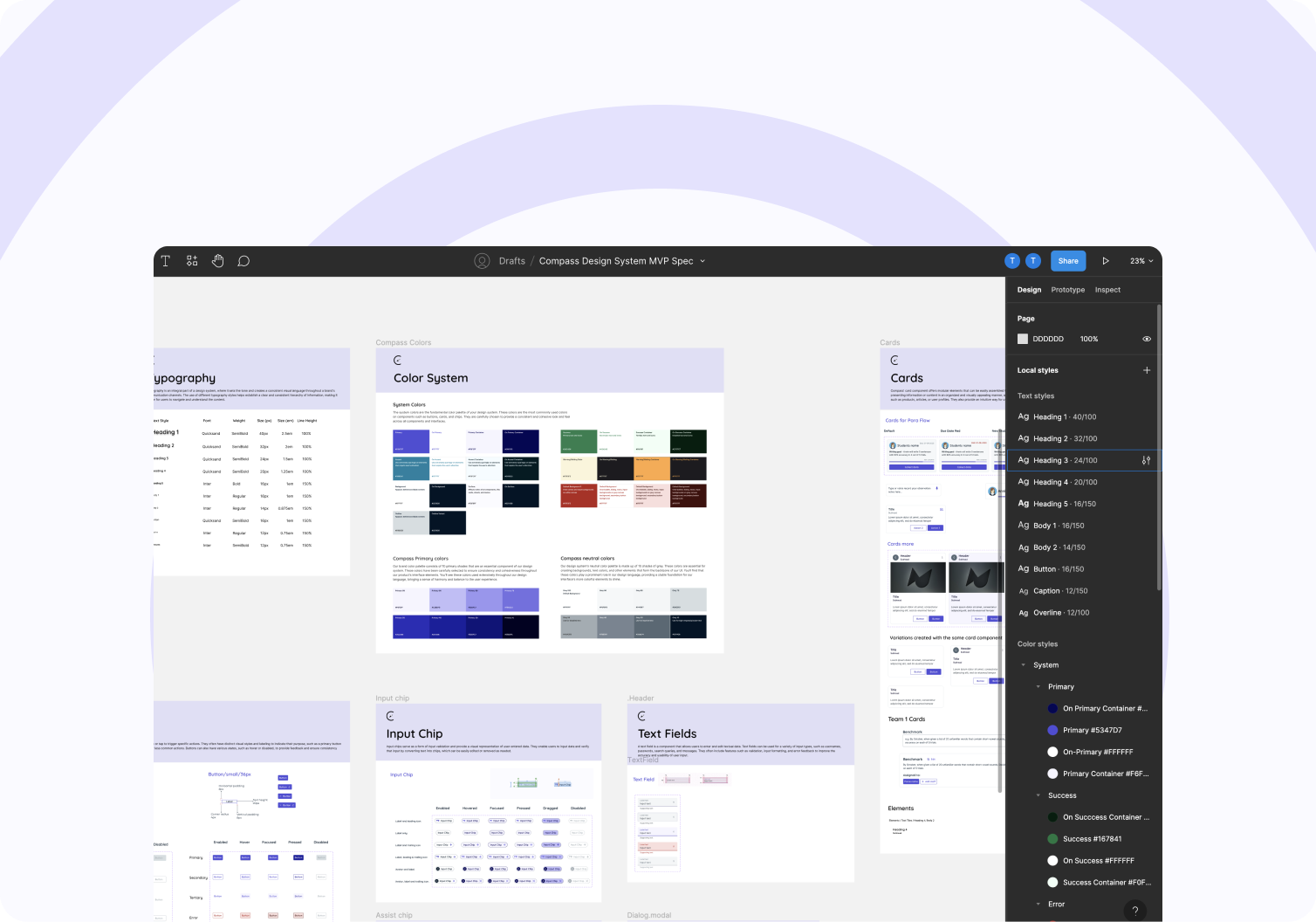Select On Succcess Container color style
The height and width of the screenshot is (922, 1316).
(x=1098, y=817)
